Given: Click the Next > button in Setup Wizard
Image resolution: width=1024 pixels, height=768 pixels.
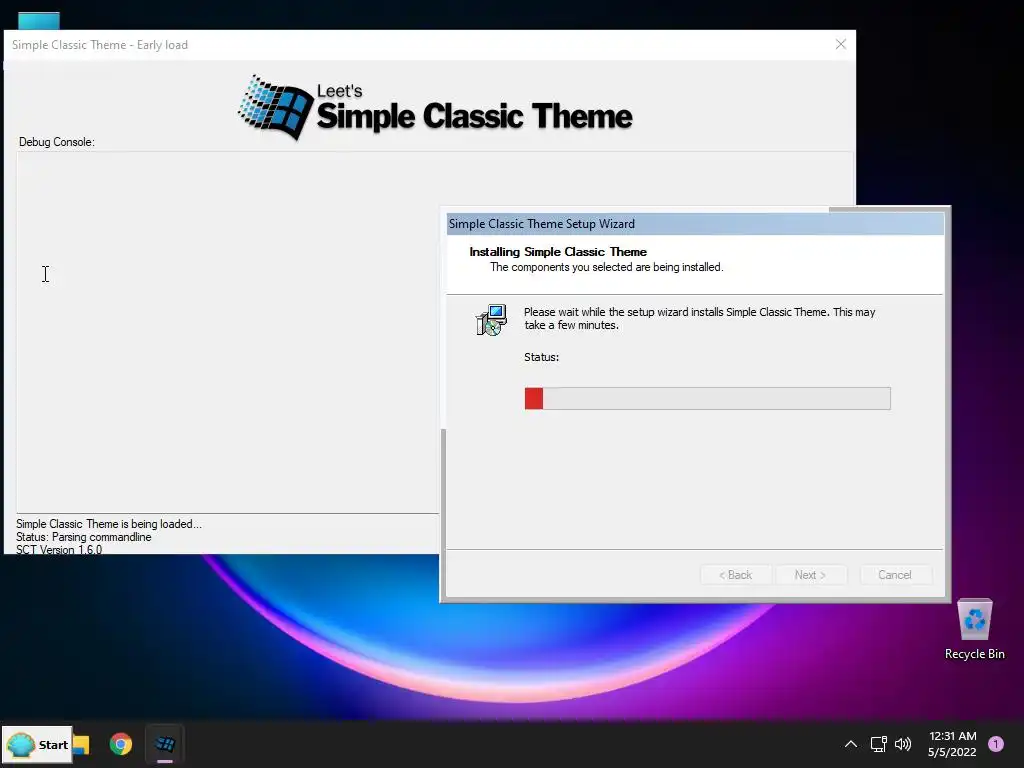Looking at the screenshot, I should [810, 575].
